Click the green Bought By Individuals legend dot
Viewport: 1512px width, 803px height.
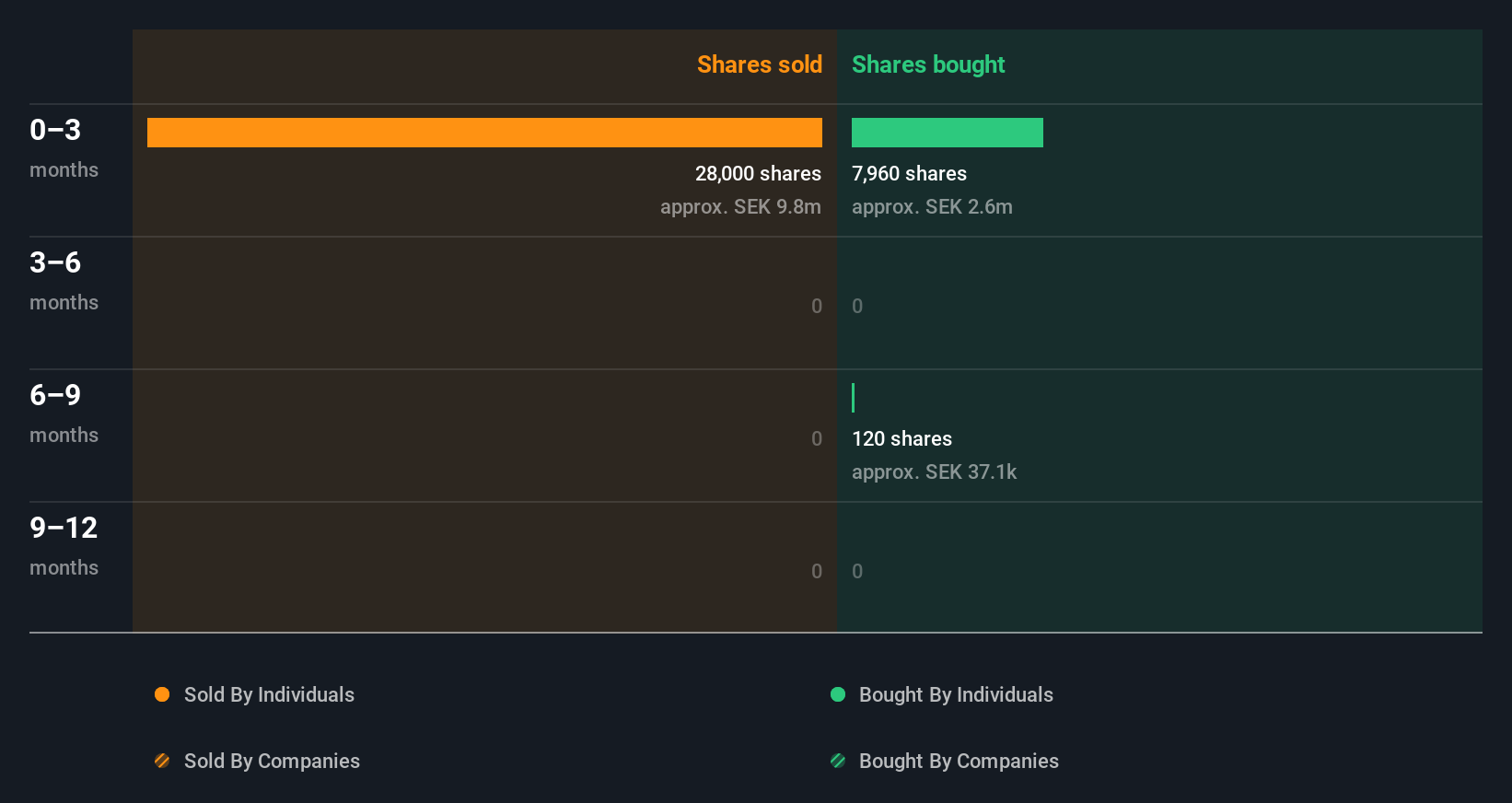tap(838, 694)
